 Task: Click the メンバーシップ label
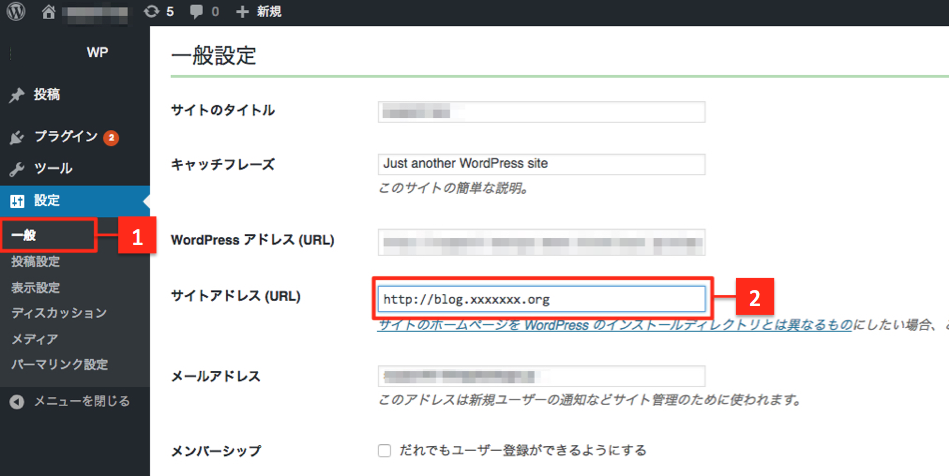click(215, 451)
